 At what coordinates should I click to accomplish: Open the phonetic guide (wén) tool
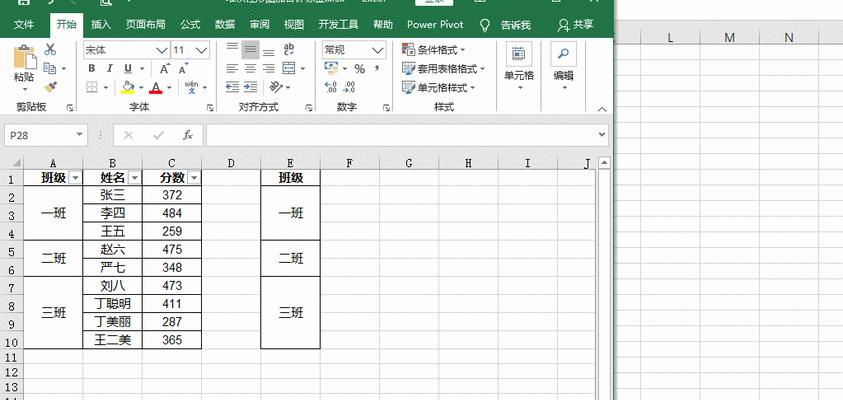[x=191, y=87]
